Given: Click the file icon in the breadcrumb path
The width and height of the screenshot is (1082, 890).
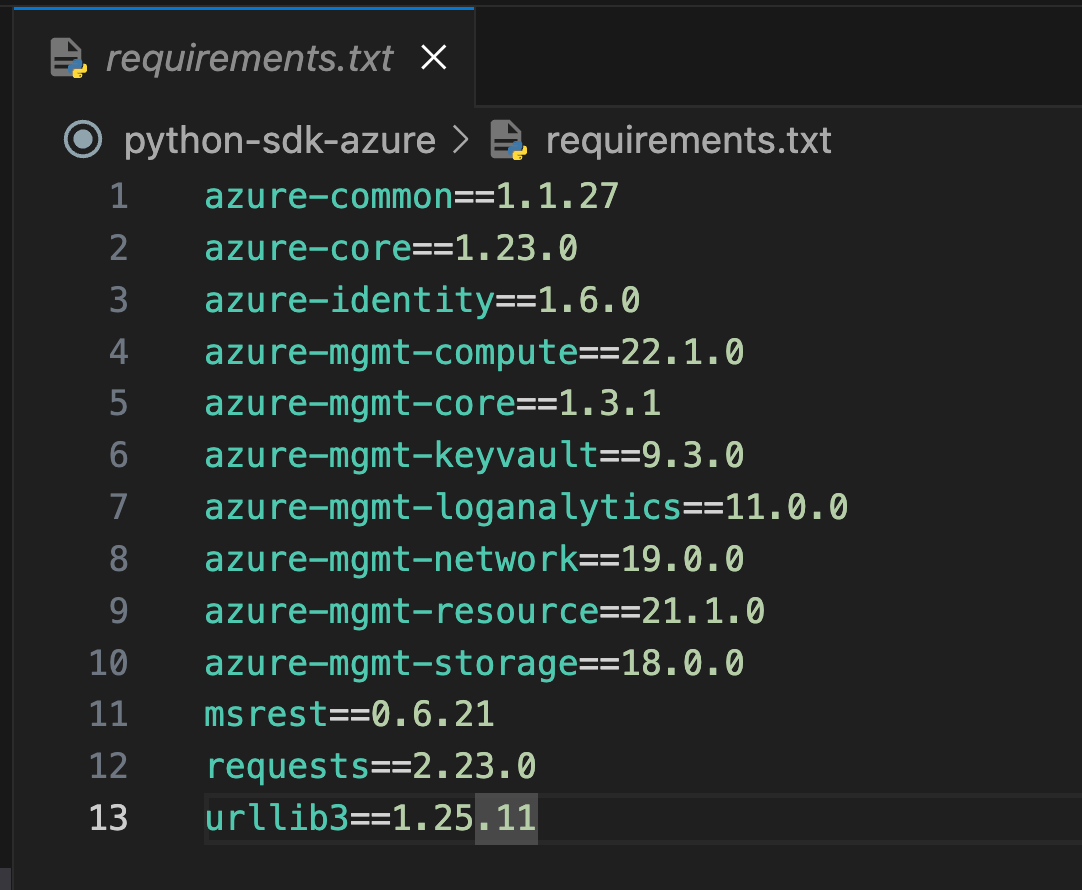Looking at the screenshot, I should (508, 141).
